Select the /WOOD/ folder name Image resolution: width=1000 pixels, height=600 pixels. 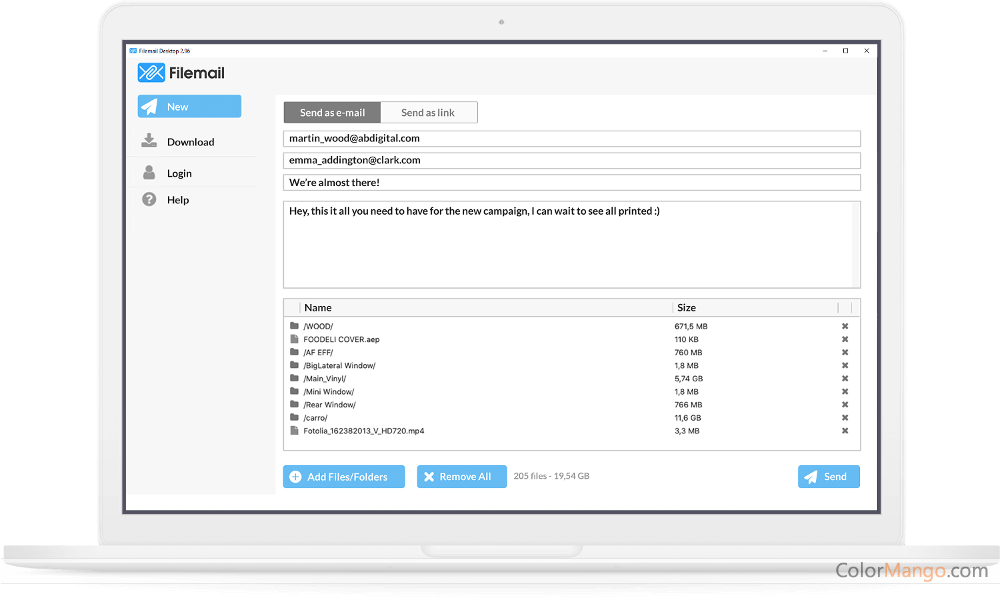point(318,326)
